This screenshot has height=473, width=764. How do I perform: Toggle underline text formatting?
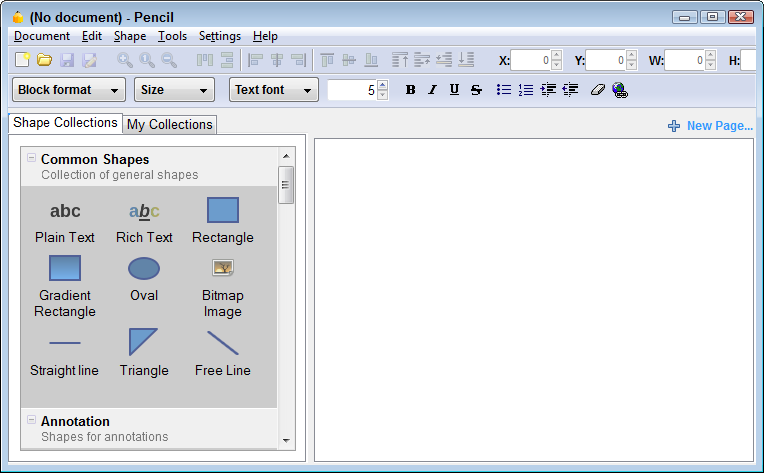pyautogui.click(x=454, y=90)
